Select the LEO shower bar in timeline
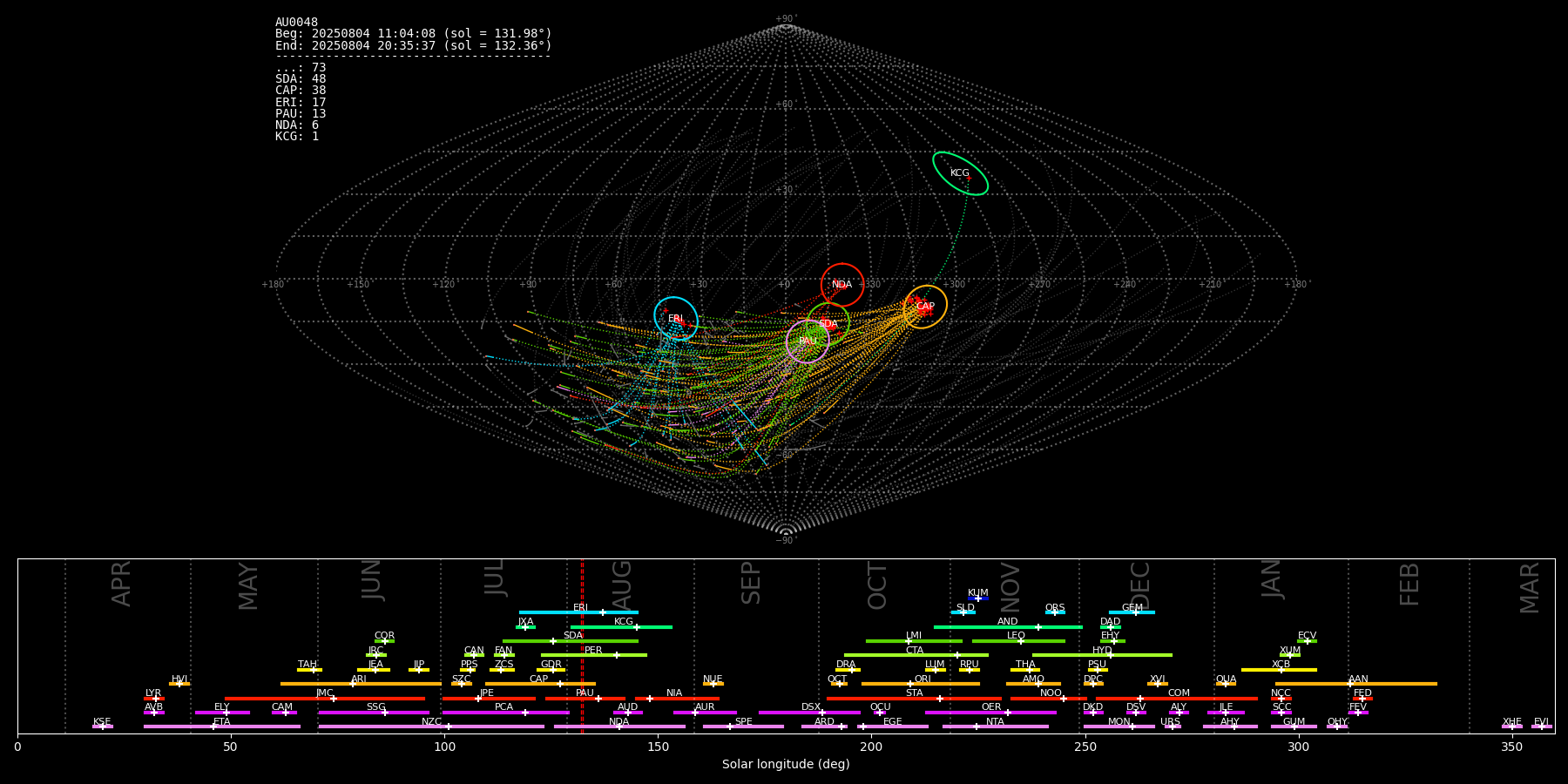 click(x=1018, y=641)
